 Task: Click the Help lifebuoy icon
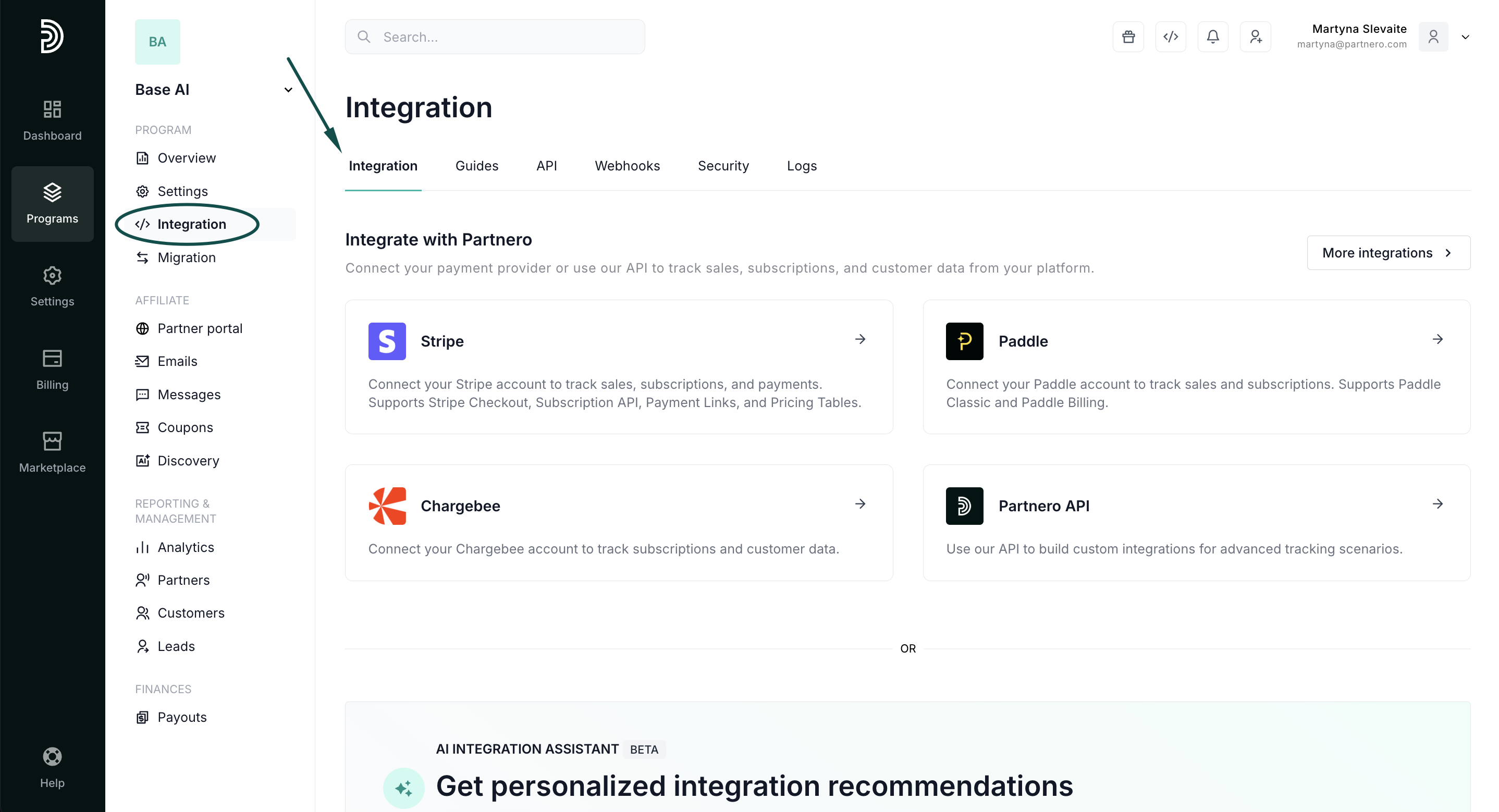52,757
